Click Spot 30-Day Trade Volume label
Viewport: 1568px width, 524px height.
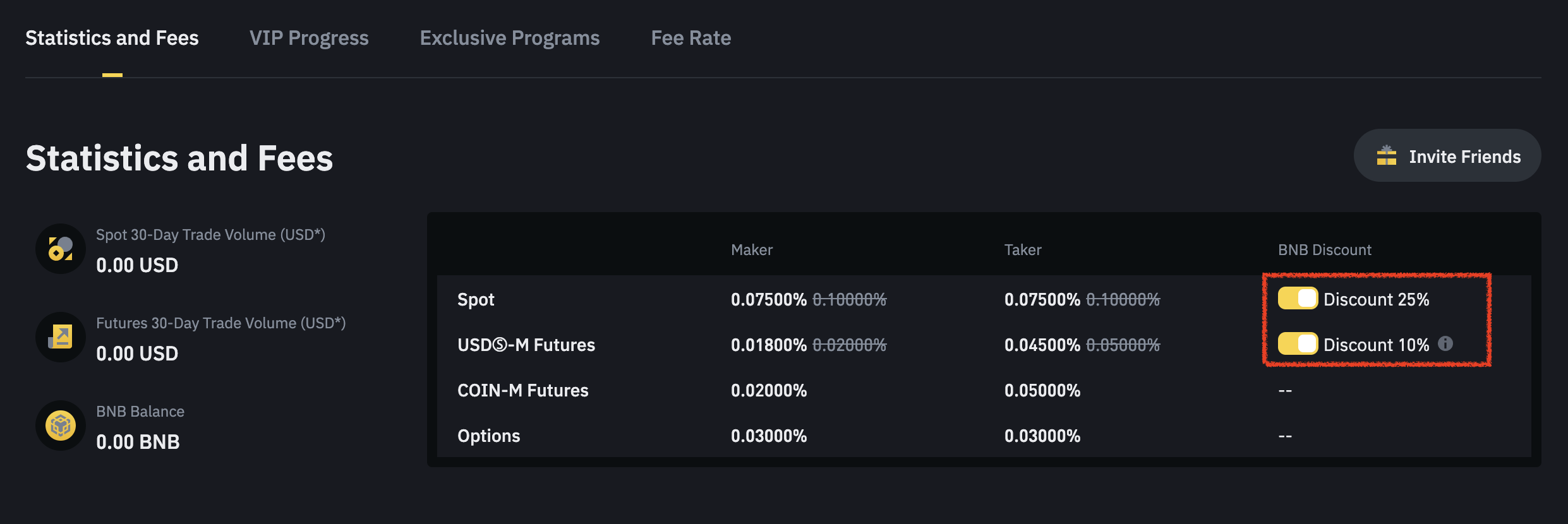click(x=210, y=235)
